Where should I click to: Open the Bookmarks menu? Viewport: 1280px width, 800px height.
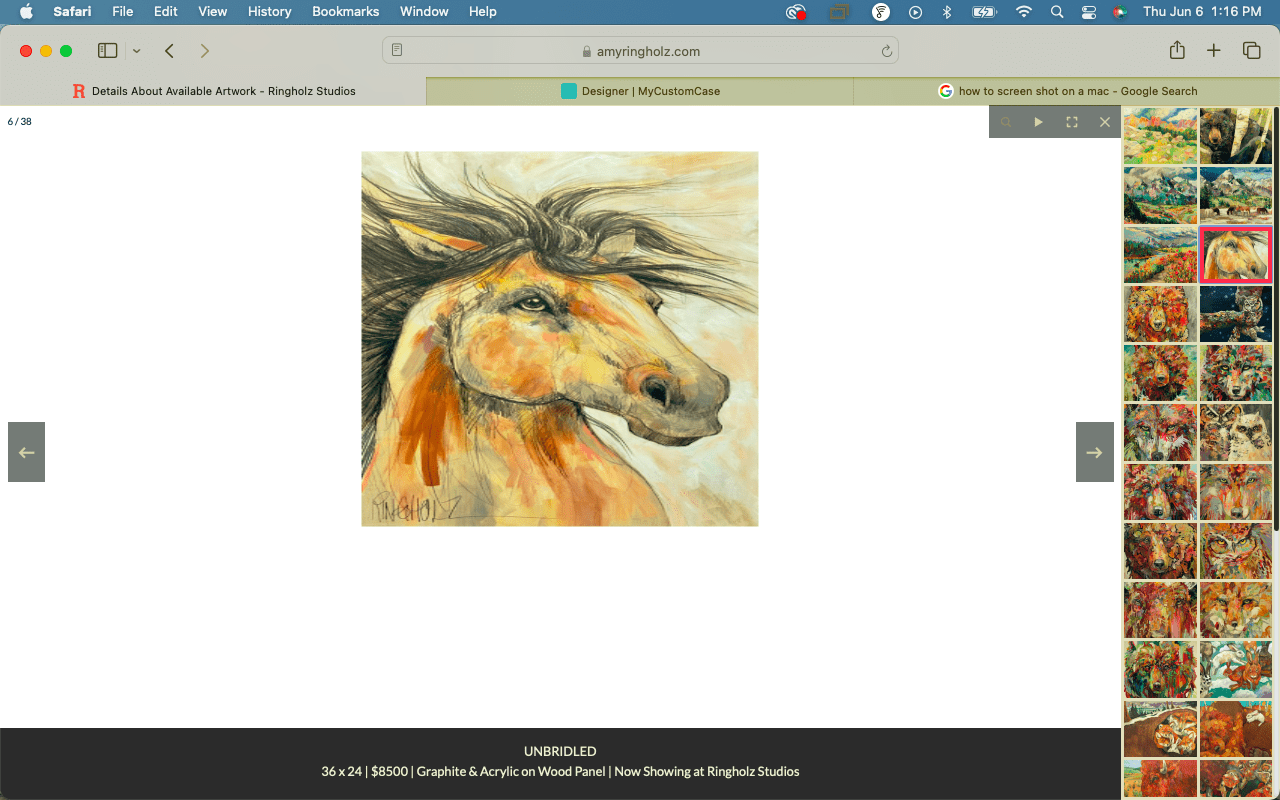[346, 12]
